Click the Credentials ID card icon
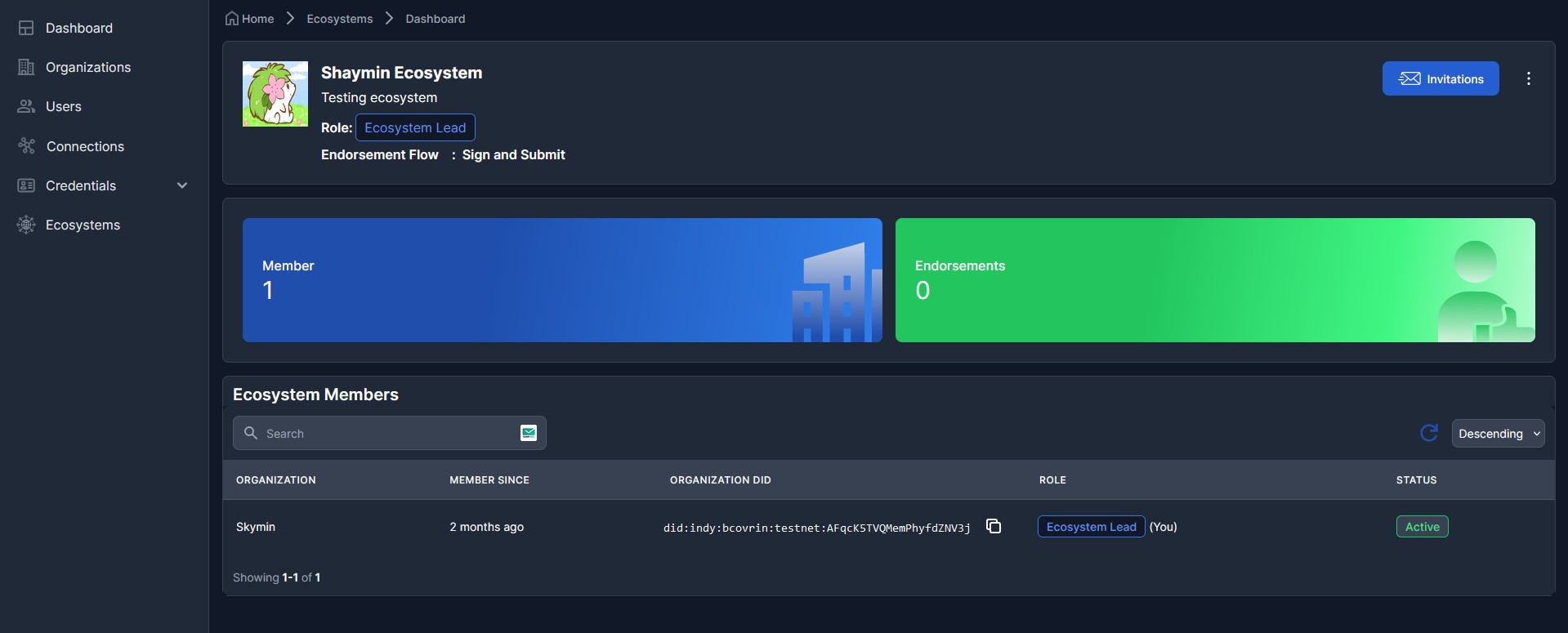 [x=26, y=185]
